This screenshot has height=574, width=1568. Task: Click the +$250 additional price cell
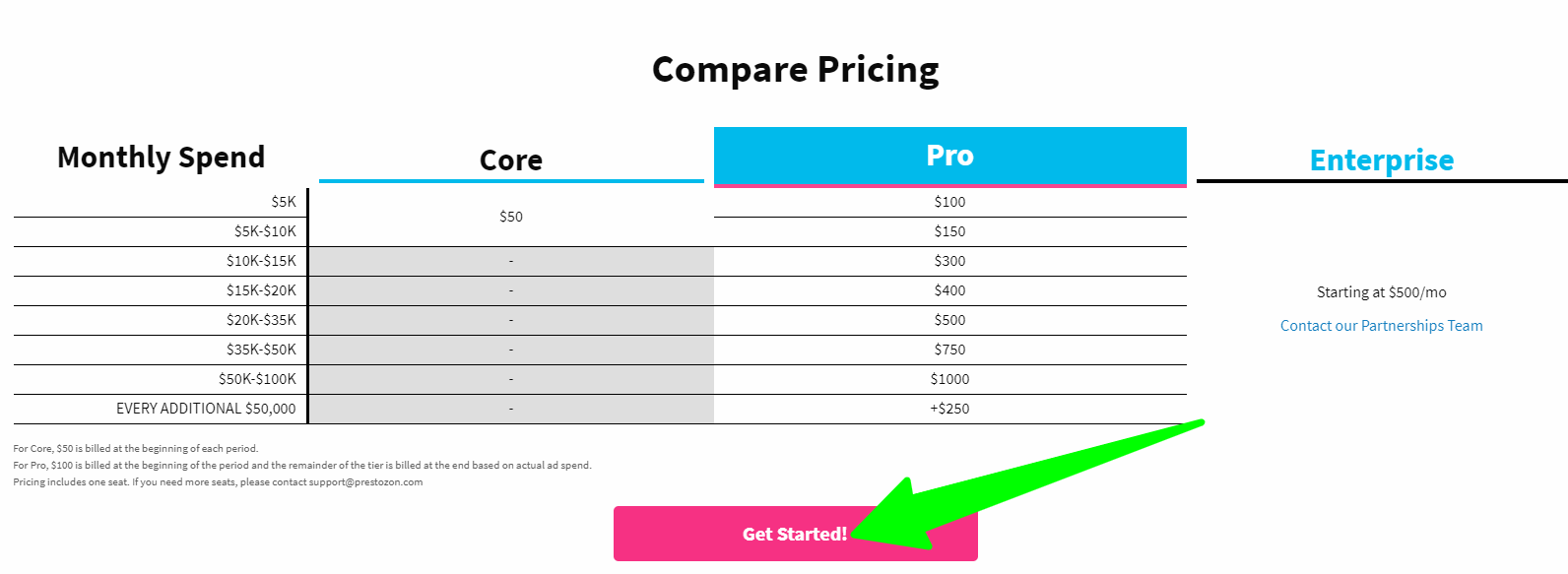pyautogui.click(x=949, y=409)
